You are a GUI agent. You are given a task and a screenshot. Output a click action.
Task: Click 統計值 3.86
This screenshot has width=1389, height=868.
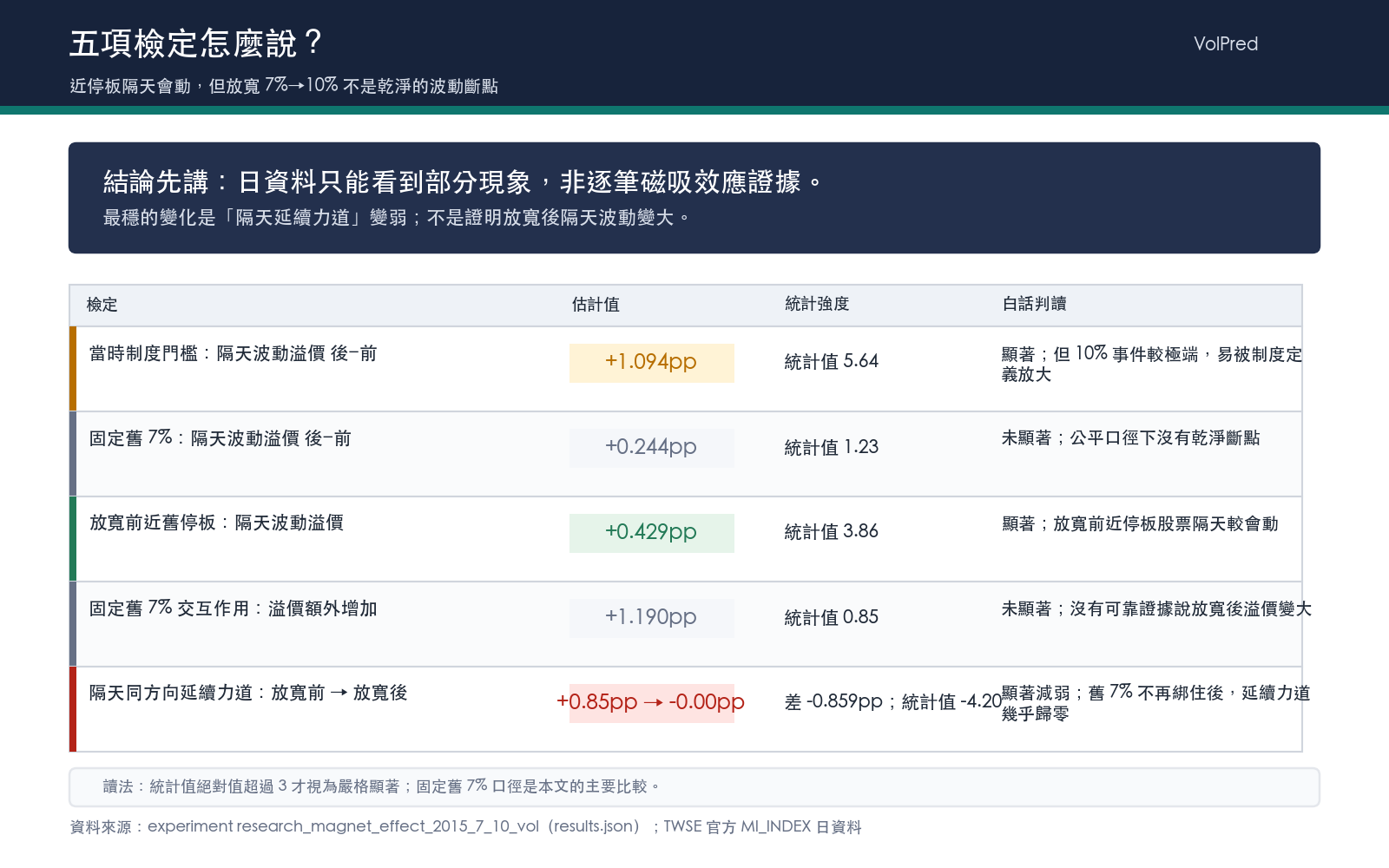click(831, 531)
